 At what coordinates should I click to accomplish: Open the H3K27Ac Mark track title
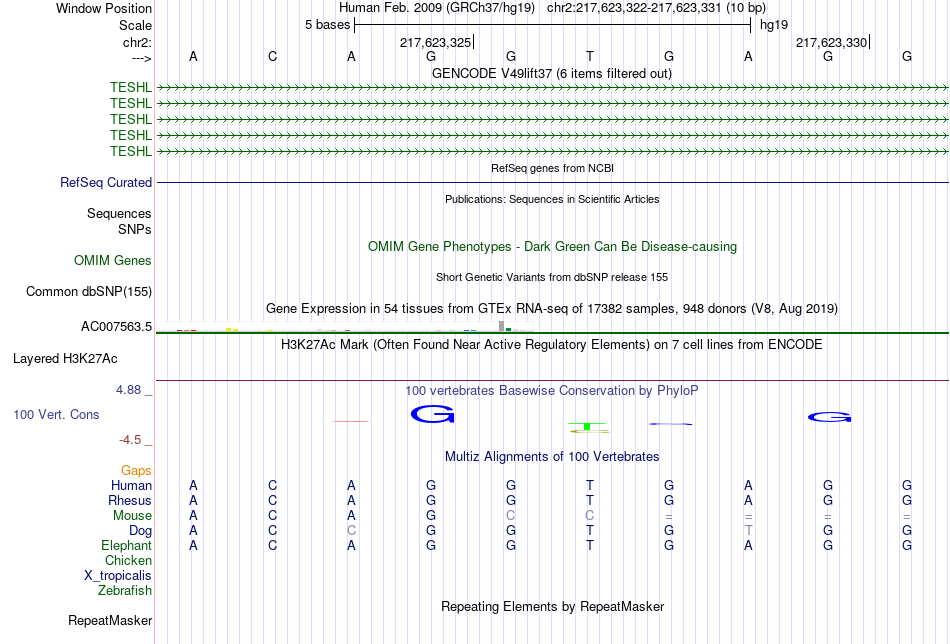click(x=551, y=345)
